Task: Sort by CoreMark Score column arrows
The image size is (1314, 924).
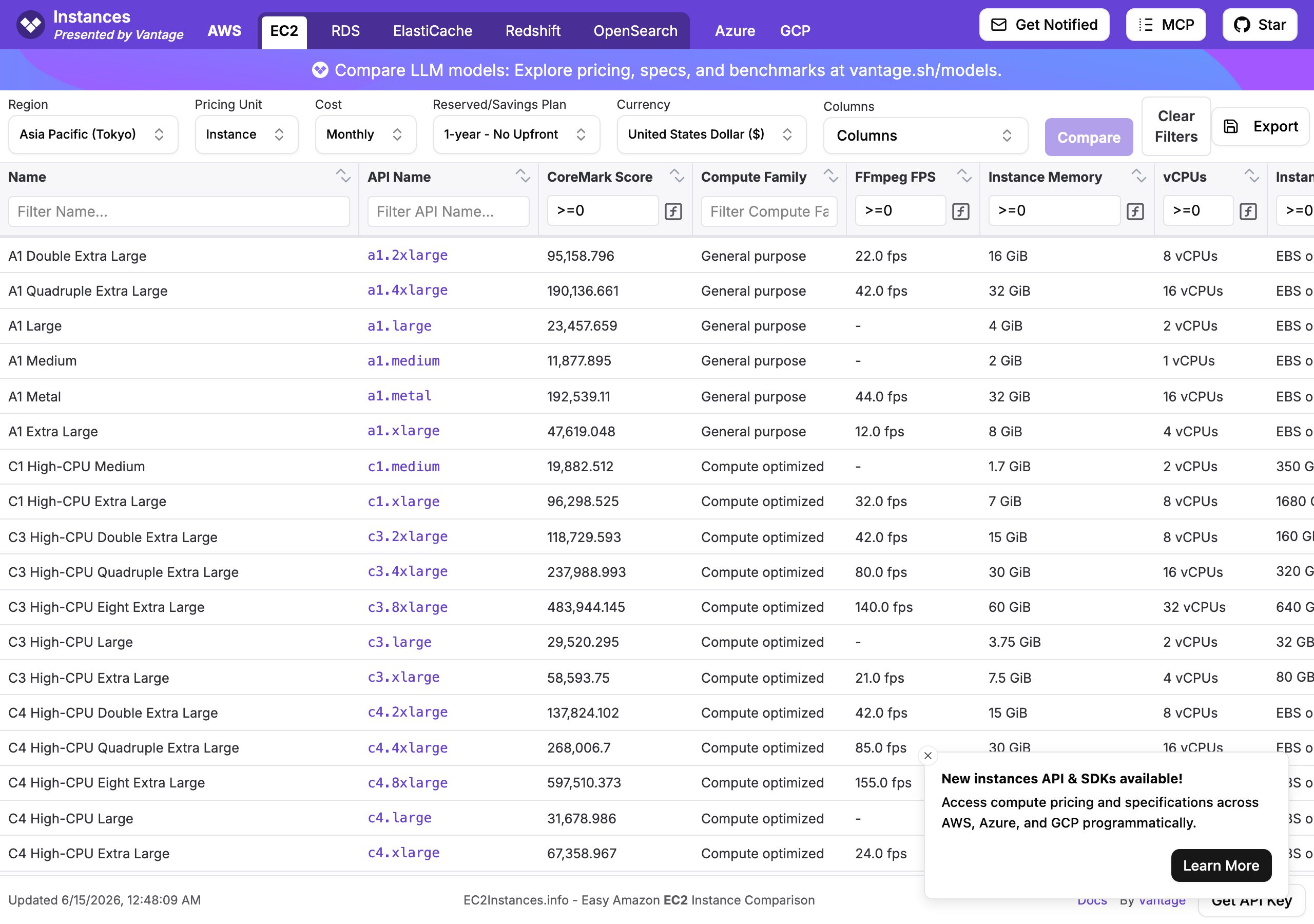Action: click(x=677, y=176)
